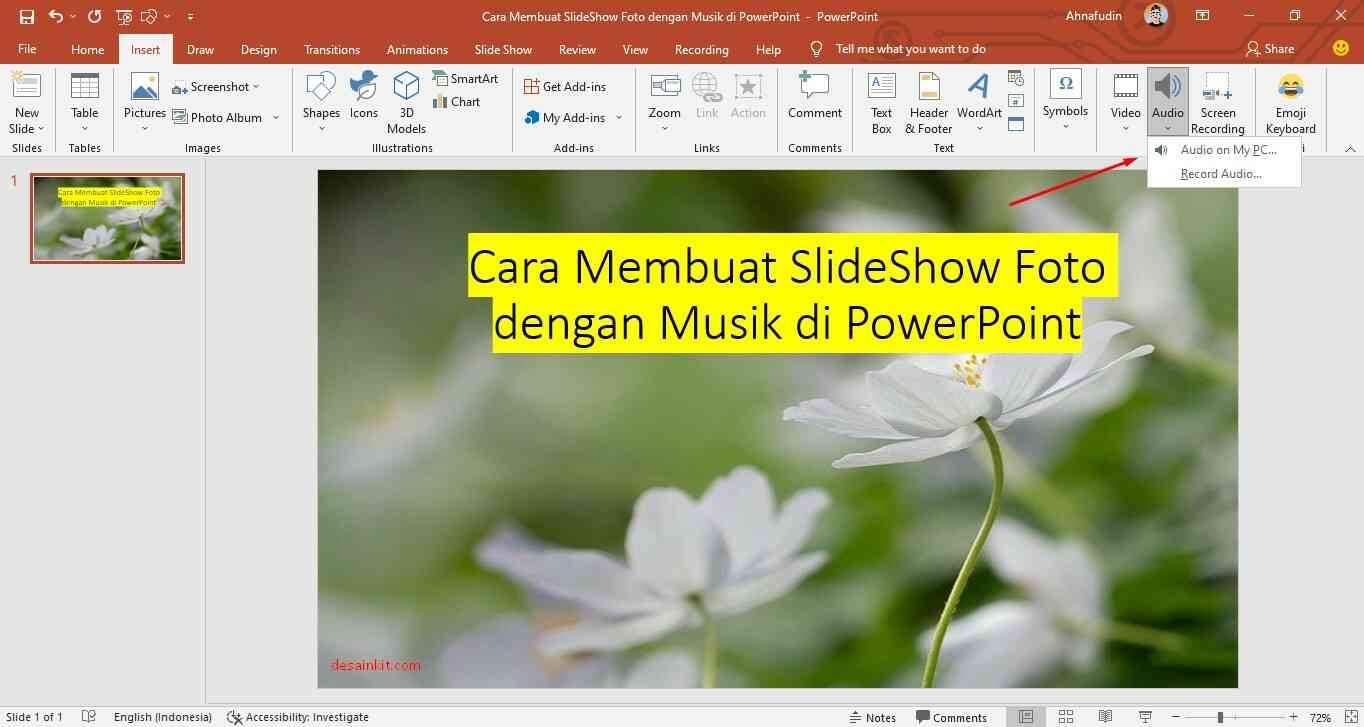Open the Emoji Keyboard
Image resolution: width=1364 pixels, height=727 pixels.
[x=1290, y=103]
